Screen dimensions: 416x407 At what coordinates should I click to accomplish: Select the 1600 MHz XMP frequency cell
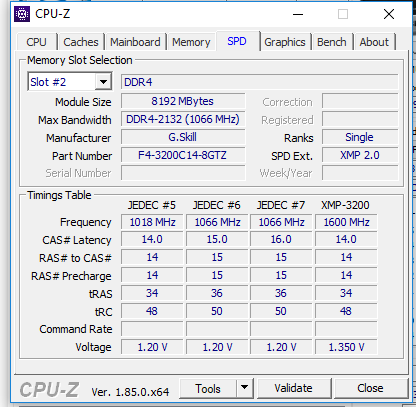[346, 222]
